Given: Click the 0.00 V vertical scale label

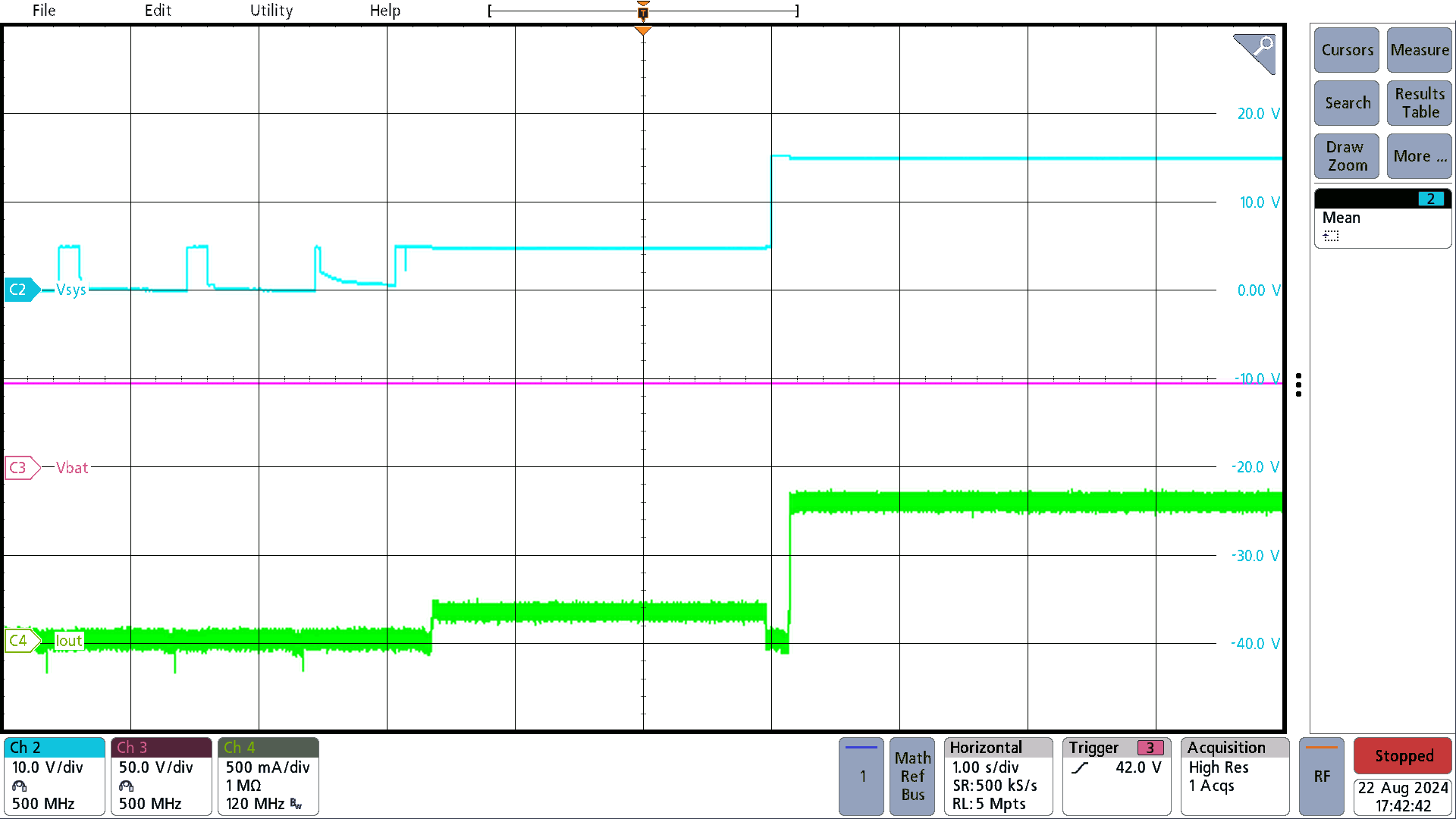Looking at the screenshot, I should (x=1258, y=290).
